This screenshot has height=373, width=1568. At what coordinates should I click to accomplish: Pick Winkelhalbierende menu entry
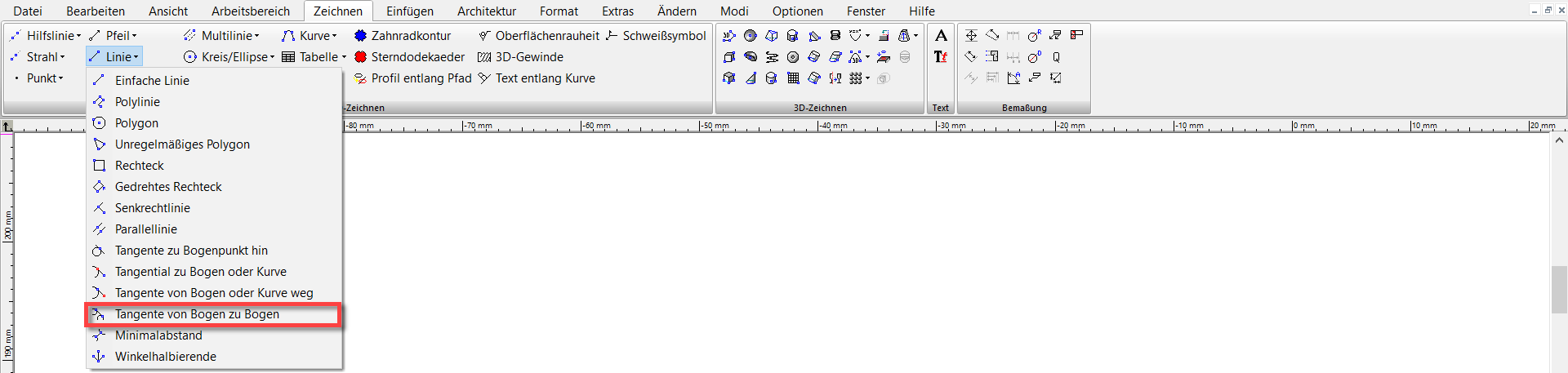[214, 357]
